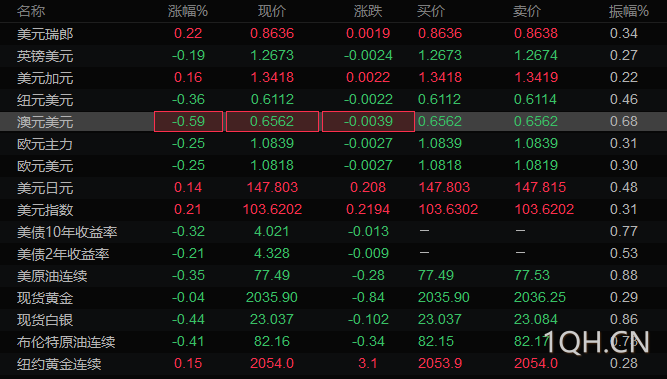Click 纽元美元 ask price 0.6114
The height and width of the screenshot is (379, 667).
coord(535,100)
